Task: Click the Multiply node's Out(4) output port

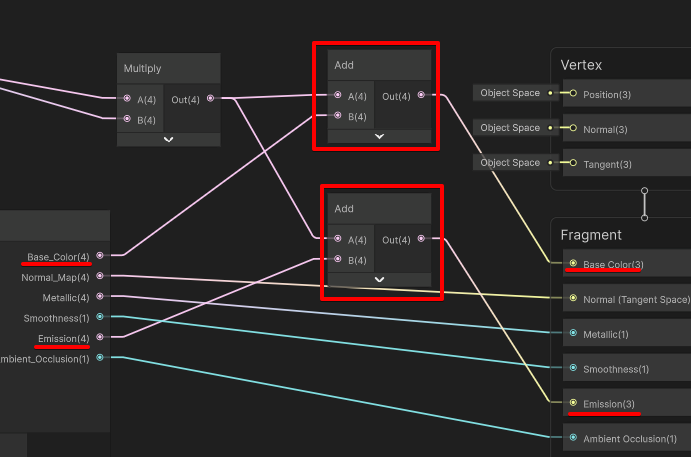Action: pyautogui.click(x=210, y=98)
